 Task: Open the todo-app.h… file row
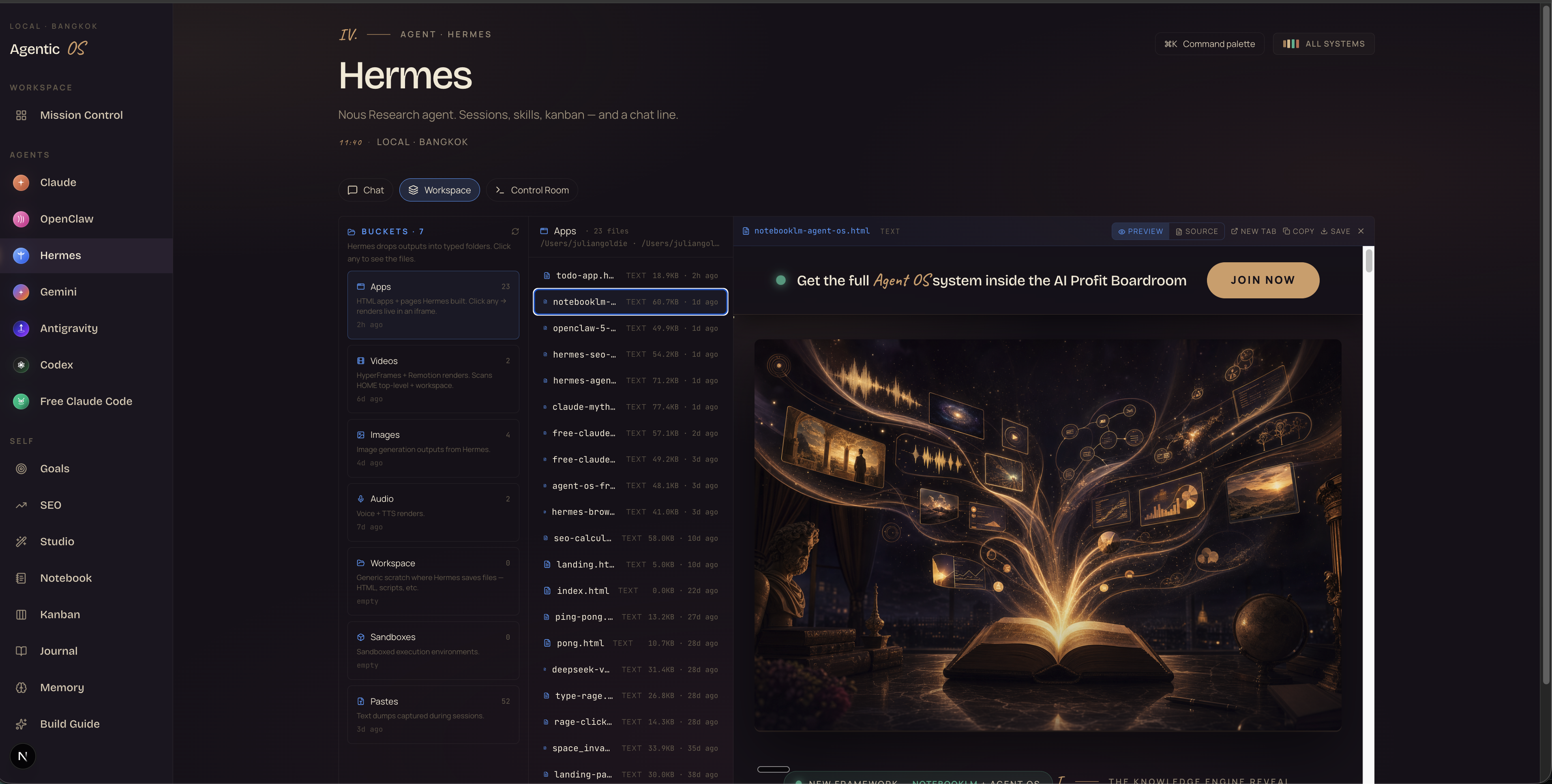coord(631,275)
